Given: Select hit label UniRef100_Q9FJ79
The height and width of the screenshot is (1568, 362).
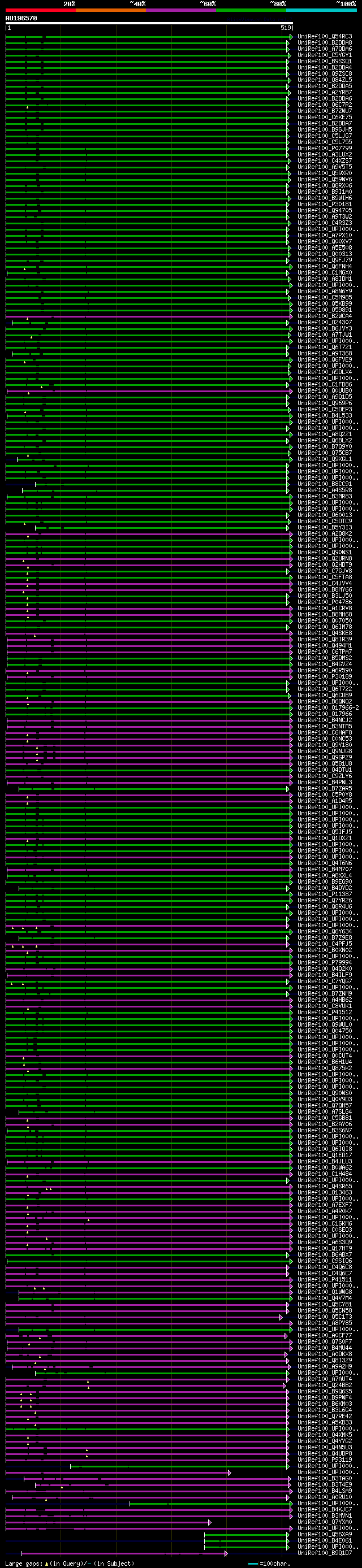Looking at the screenshot, I should tap(324, 260).
